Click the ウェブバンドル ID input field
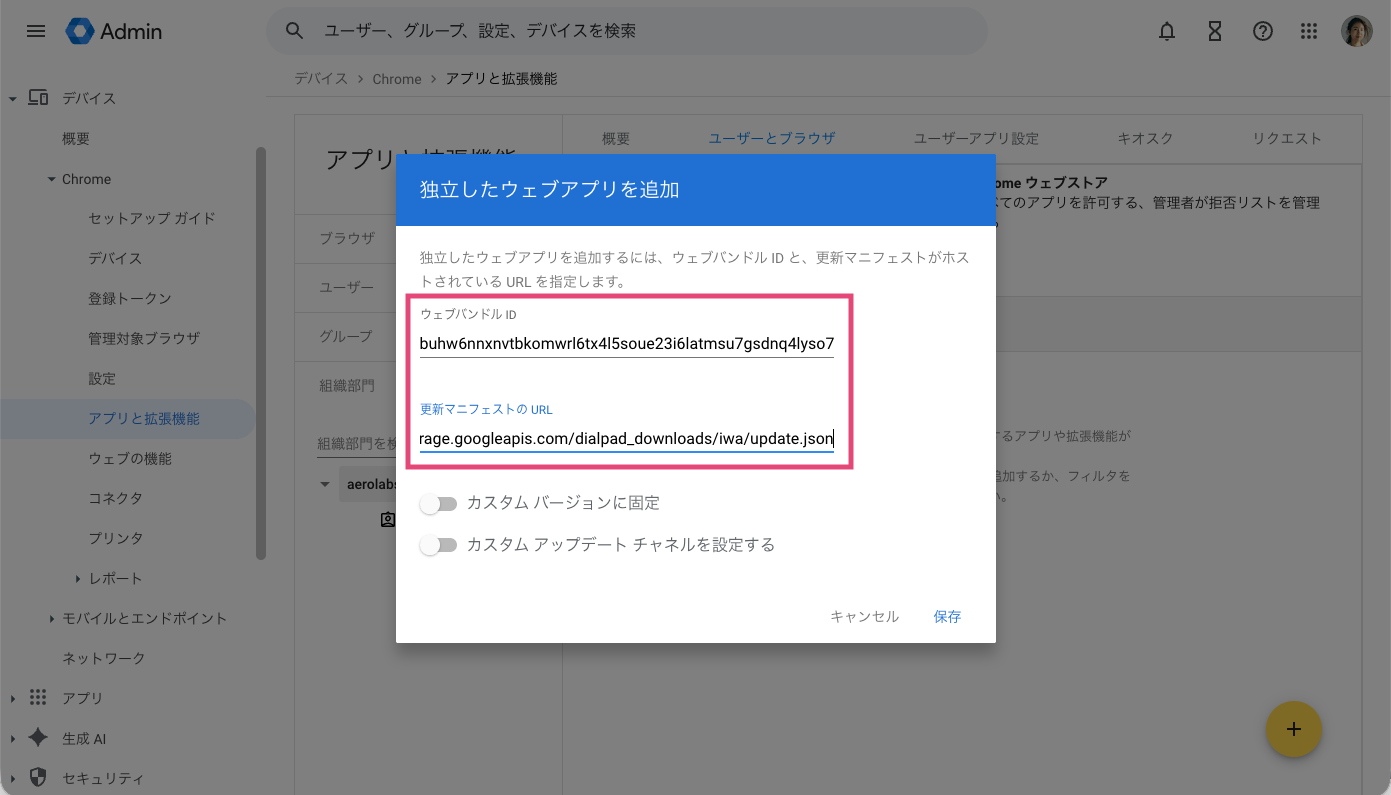This screenshot has height=795, width=1391. coord(627,345)
